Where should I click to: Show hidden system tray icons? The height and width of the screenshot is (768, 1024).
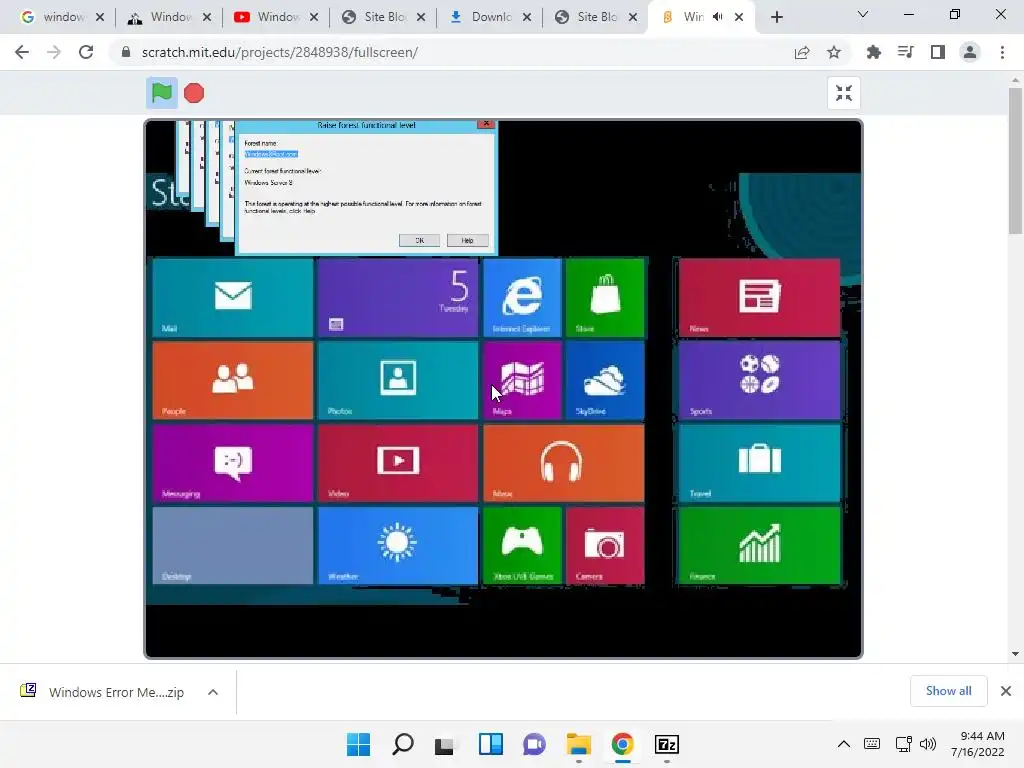pyautogui.click(x=844, y=744)
